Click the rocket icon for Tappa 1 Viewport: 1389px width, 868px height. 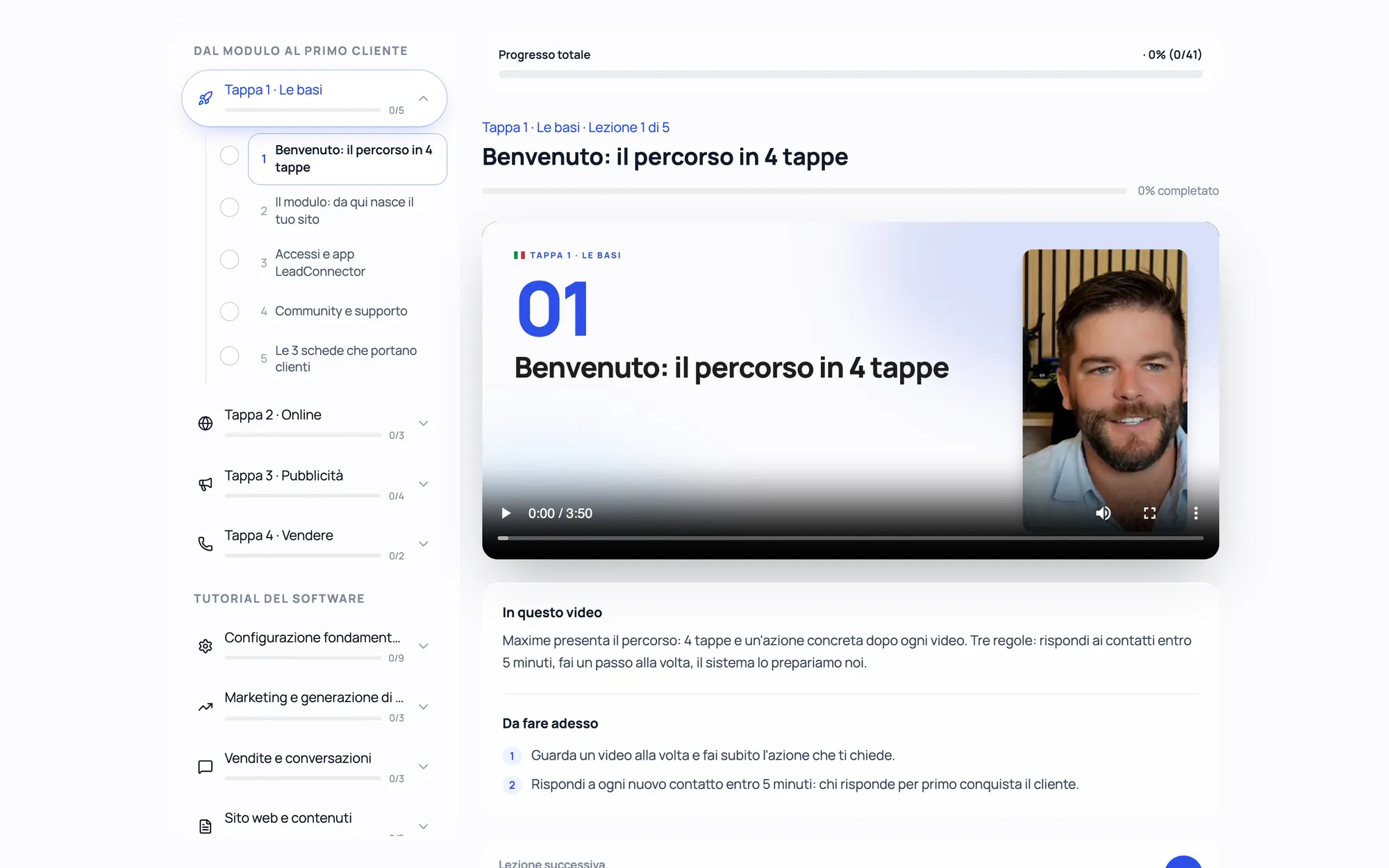point(206,99)
